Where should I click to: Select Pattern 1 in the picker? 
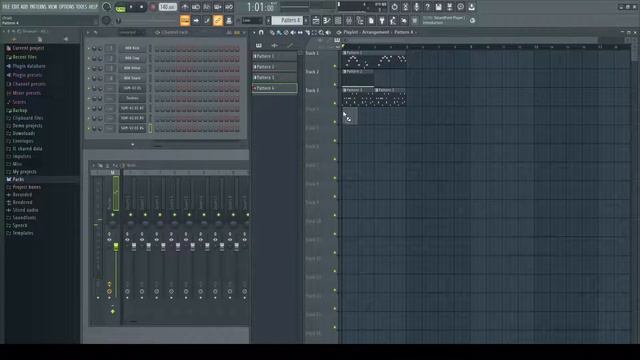275,56
